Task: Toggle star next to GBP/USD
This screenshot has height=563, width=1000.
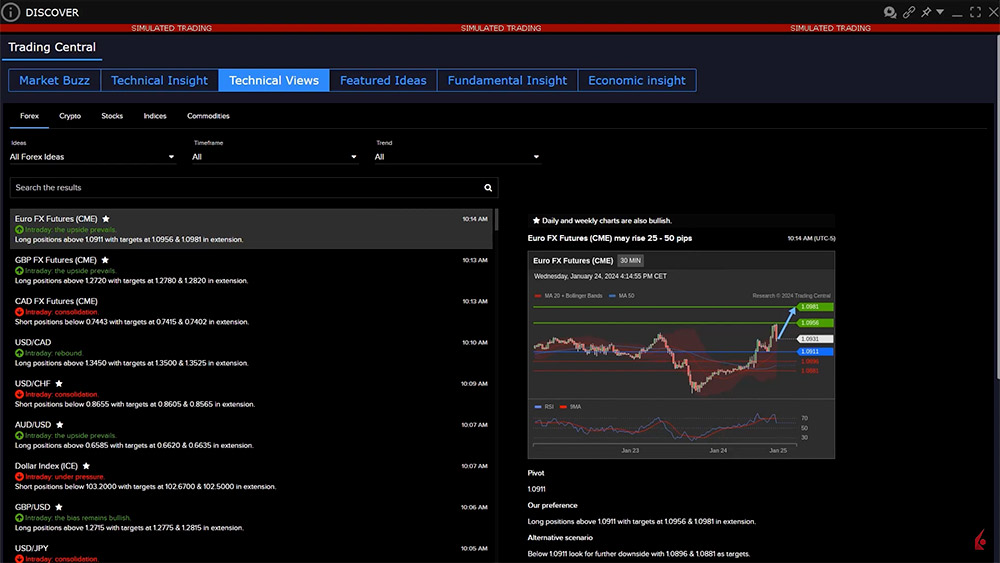Action: tap(59, 507)
